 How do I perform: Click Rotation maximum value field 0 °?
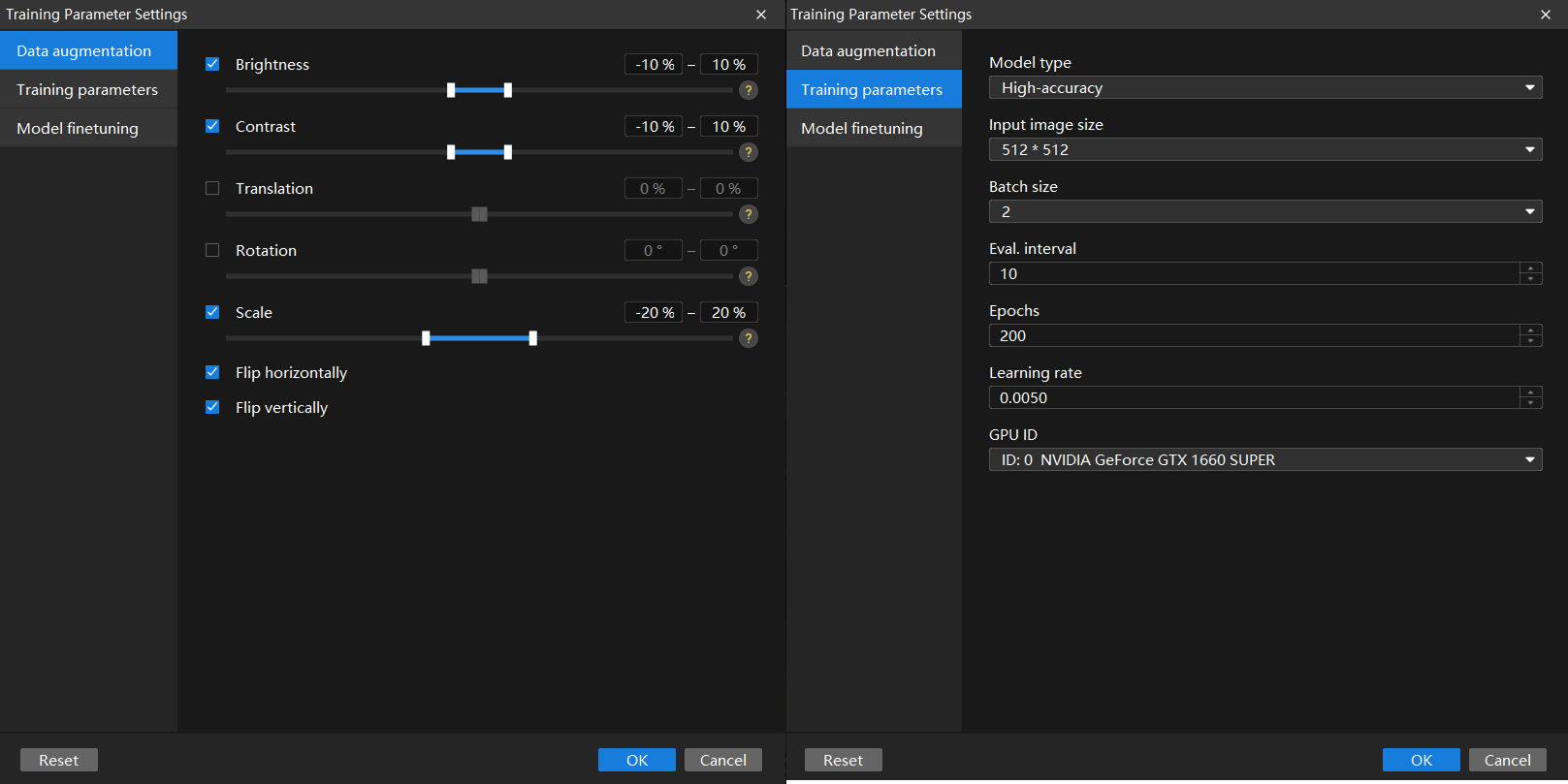pos(729,250)
